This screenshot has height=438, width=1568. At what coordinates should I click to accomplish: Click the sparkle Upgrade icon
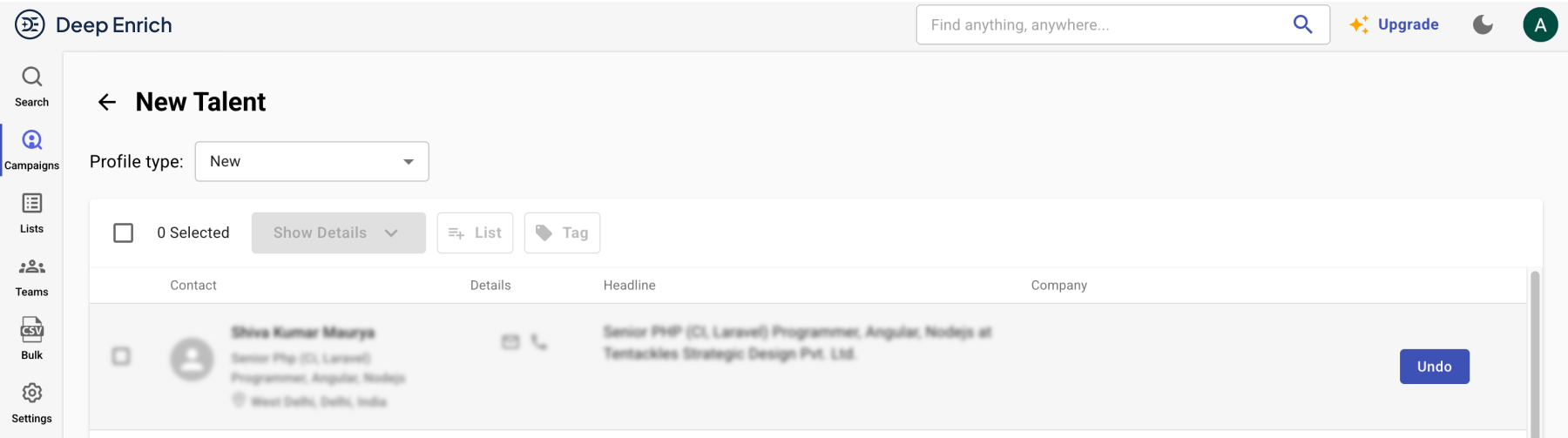point(1359,24)
